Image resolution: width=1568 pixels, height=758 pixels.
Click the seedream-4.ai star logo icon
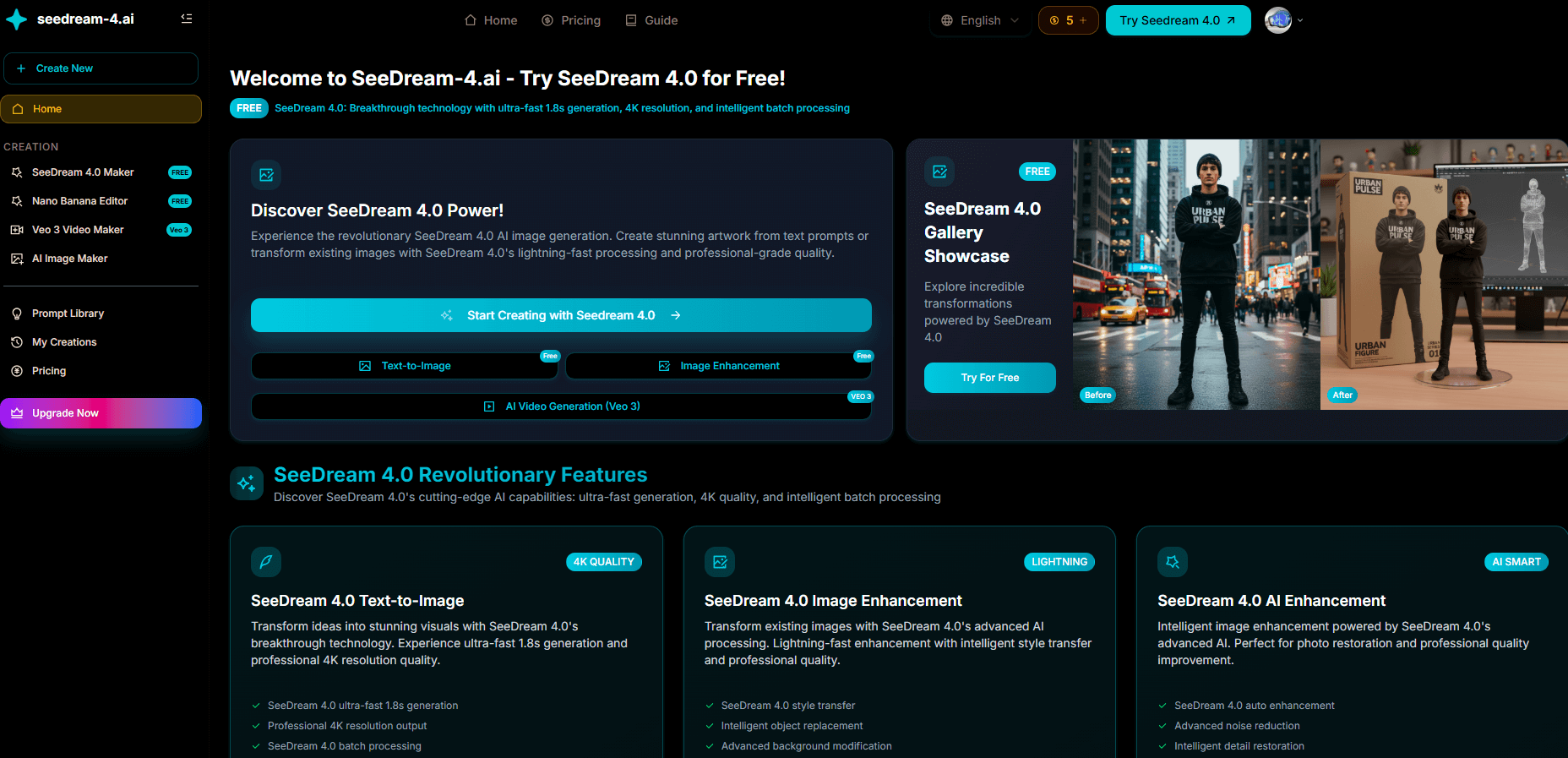tap(16, 19)
